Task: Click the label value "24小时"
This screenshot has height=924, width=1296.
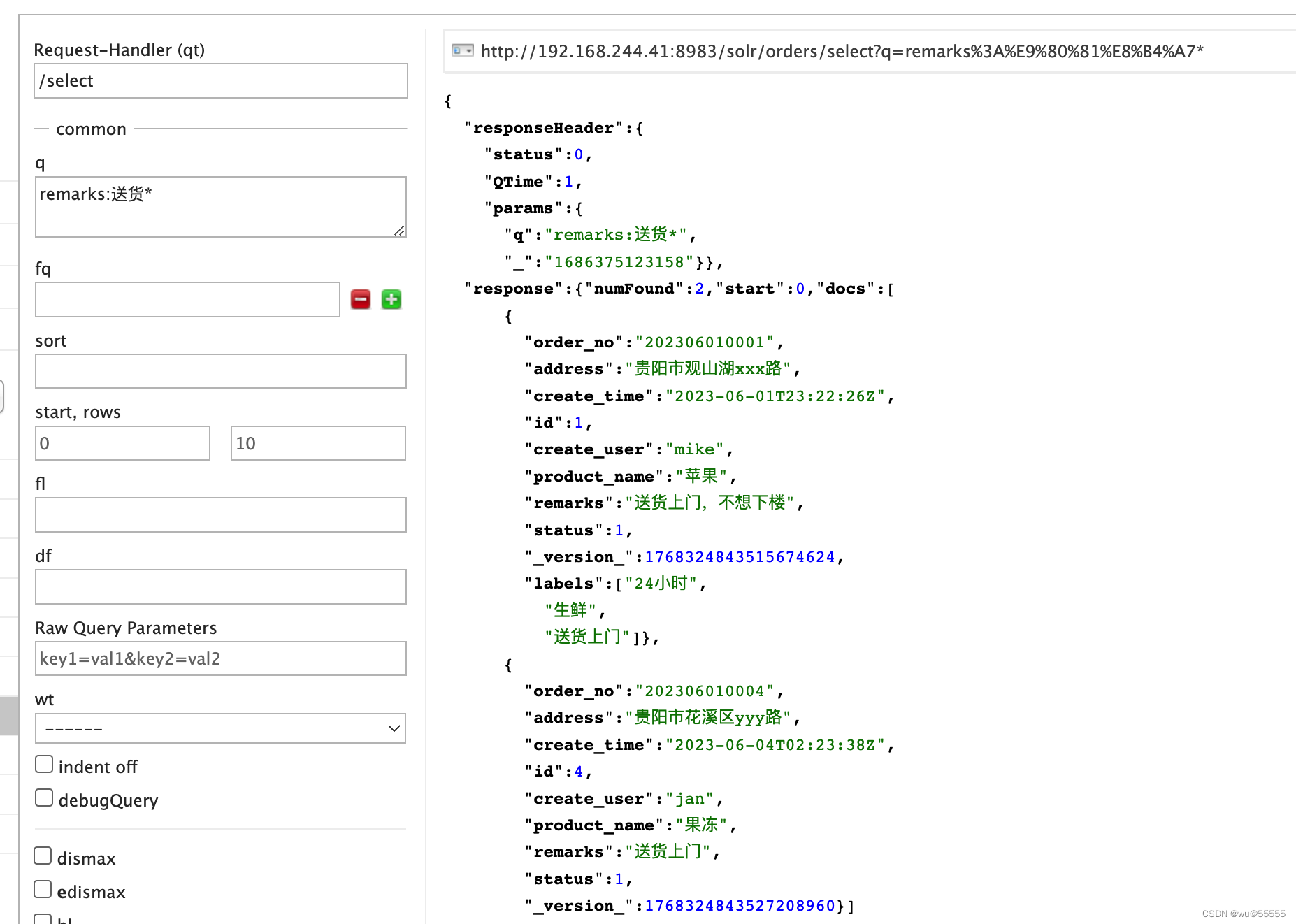Action: point(661,583)
